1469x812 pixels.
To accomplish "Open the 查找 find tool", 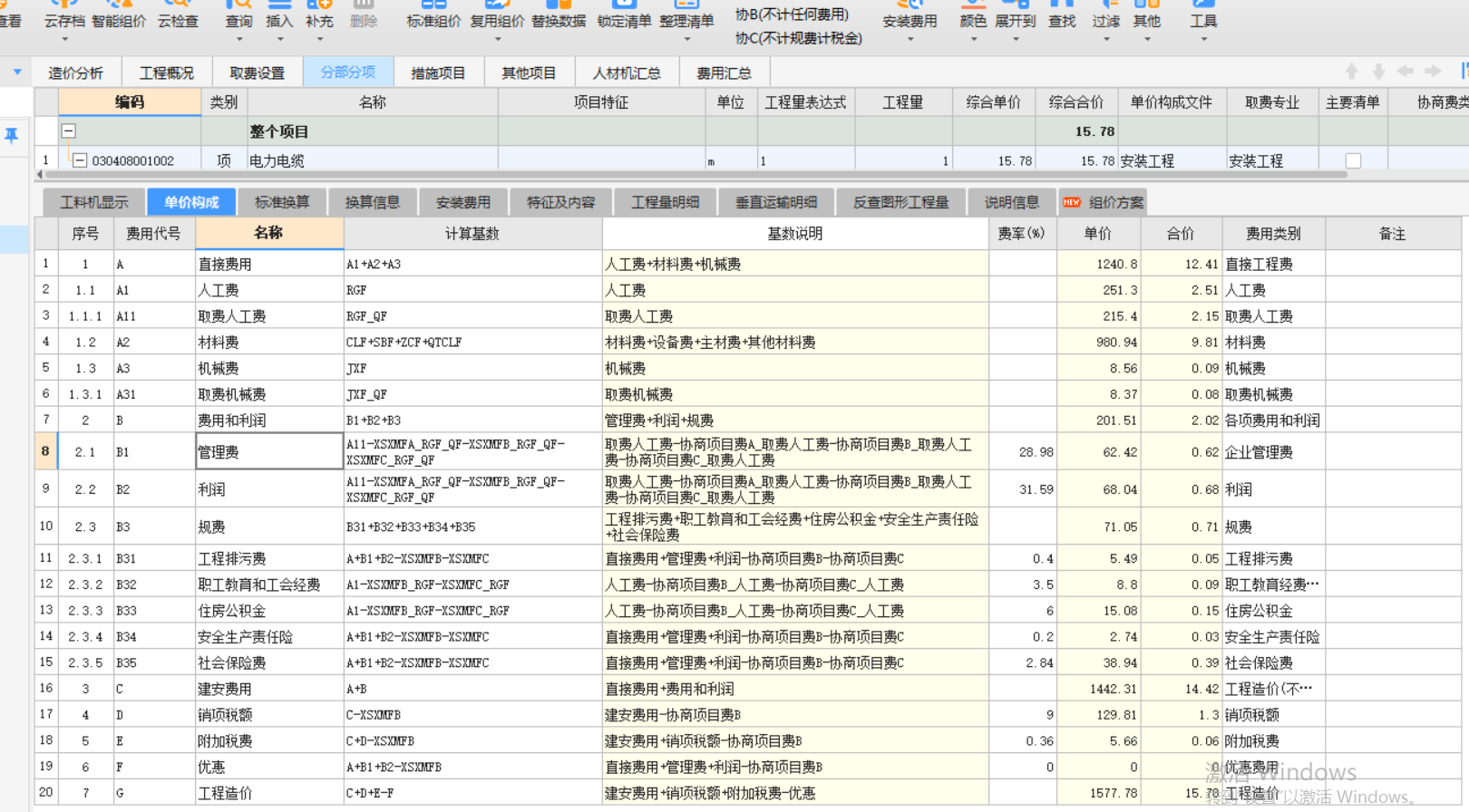I will click(x=1062, y=14).
